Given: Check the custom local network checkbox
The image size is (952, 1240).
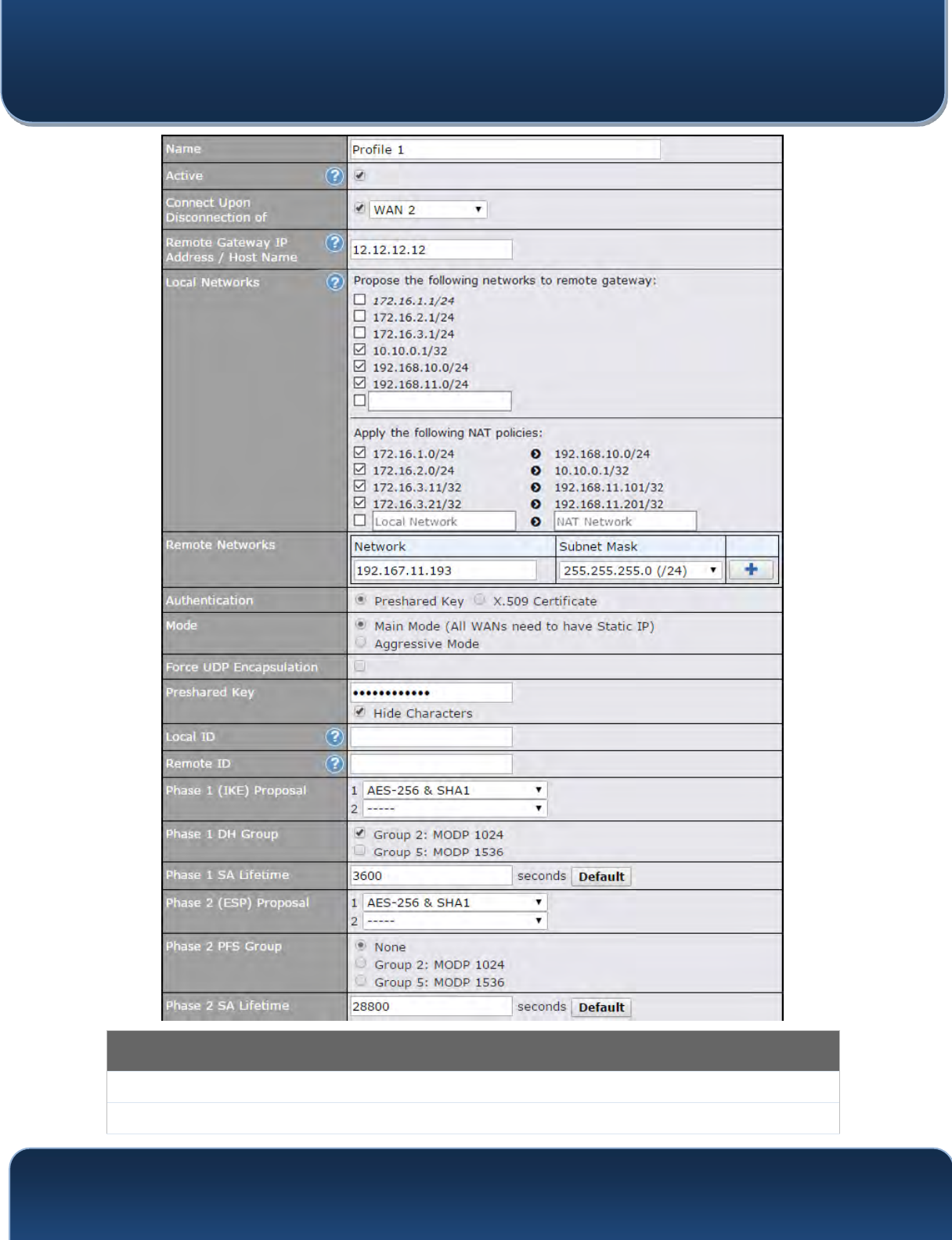Looking at the screenshot, I should (359, 400).
